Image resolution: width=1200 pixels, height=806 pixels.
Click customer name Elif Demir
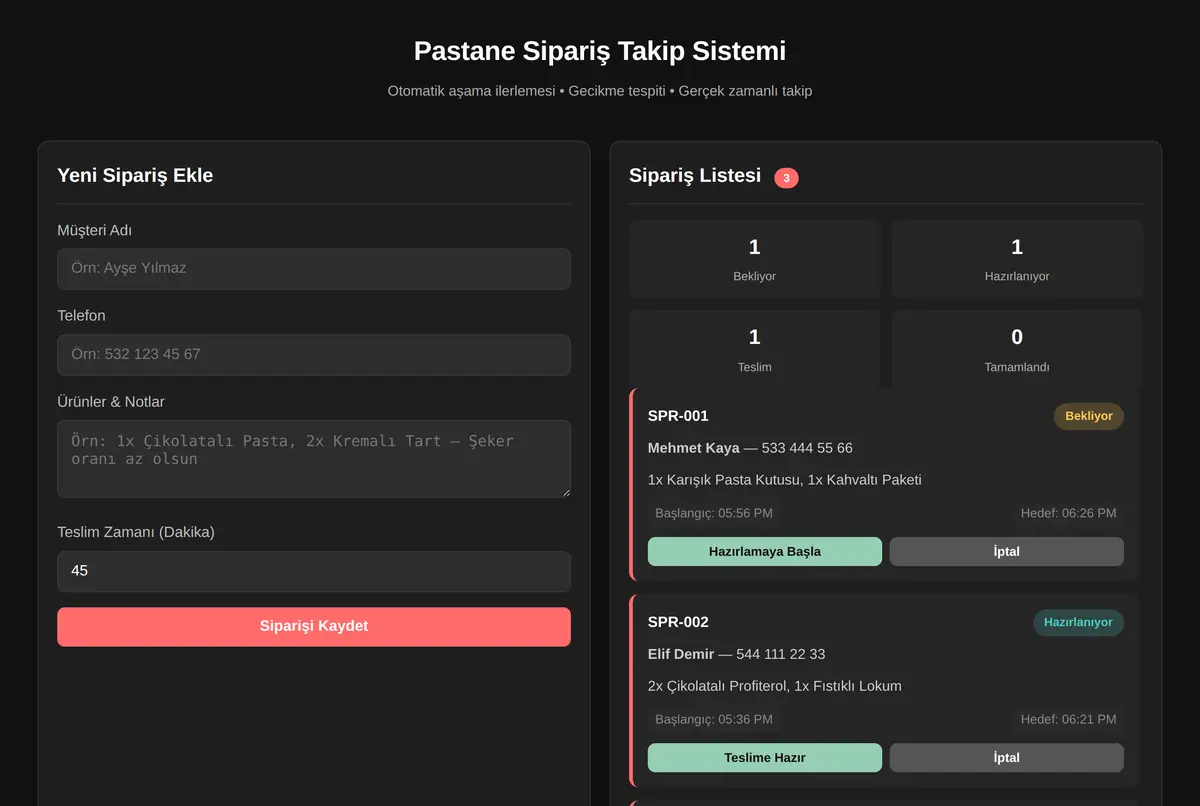[x=681, y=654]
